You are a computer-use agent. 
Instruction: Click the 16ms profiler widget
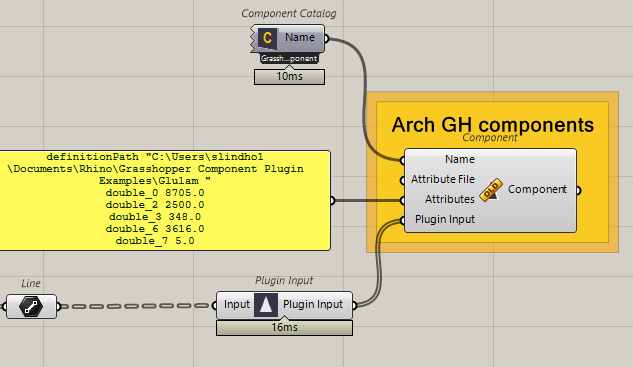[x=285, y=327]
